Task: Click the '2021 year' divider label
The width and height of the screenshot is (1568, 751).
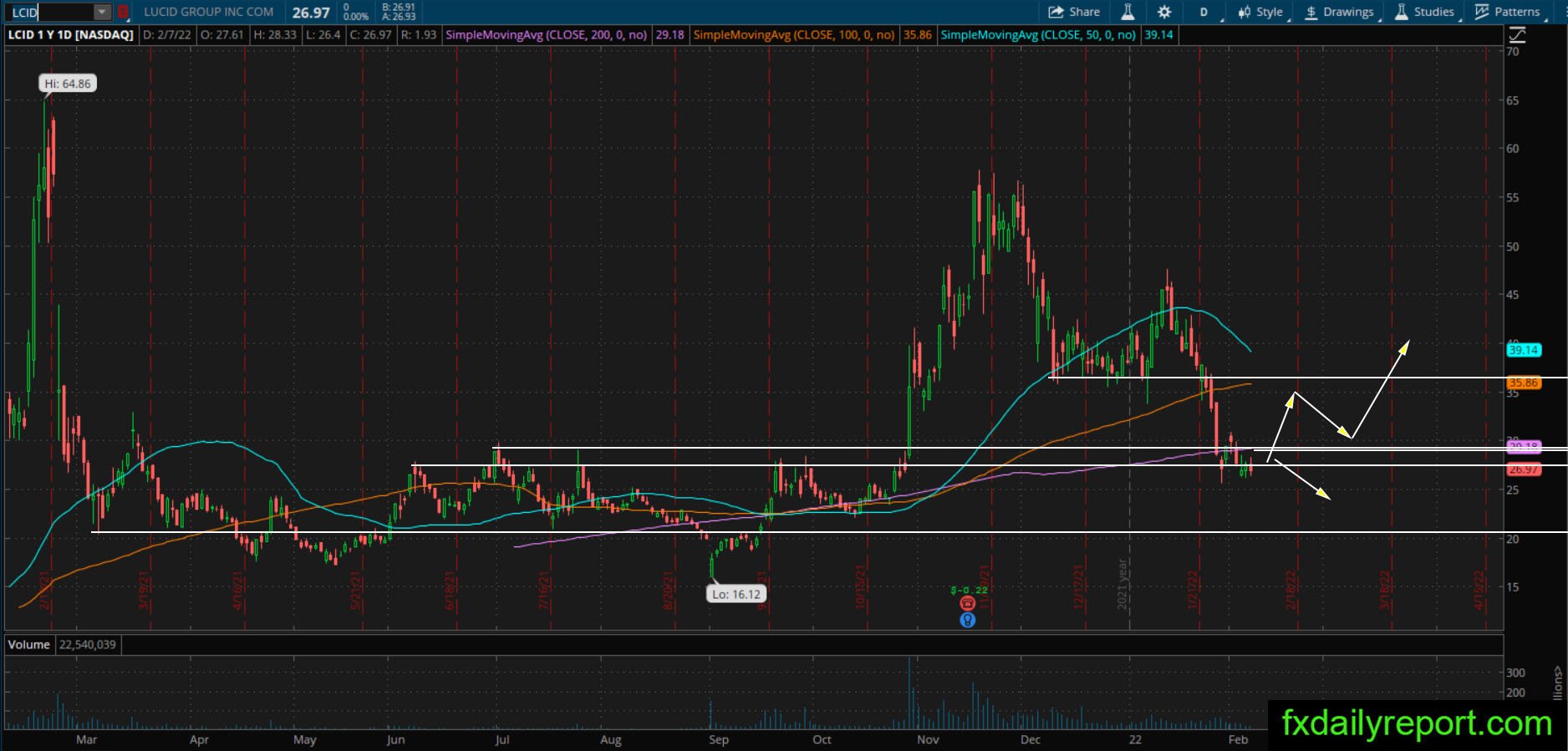Action: pyautogui.click(x=1123, y=584)
